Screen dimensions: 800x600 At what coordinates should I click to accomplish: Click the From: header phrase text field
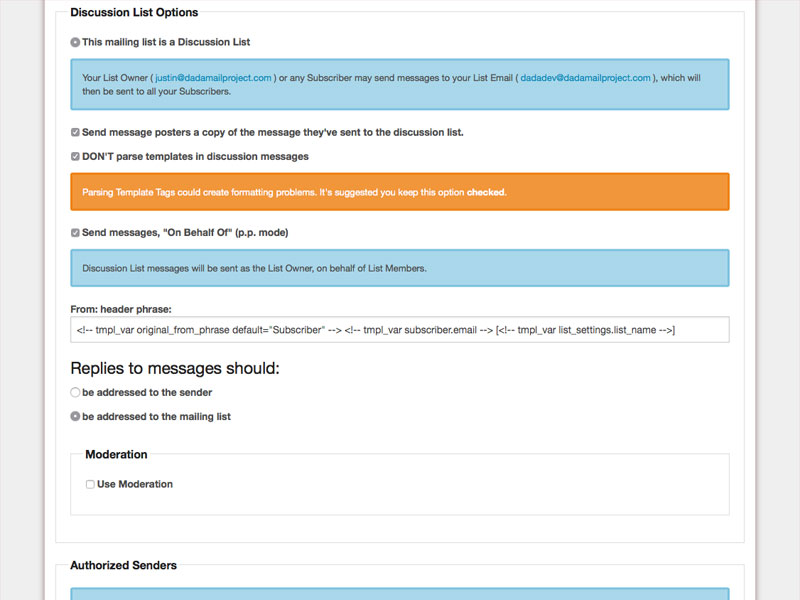click(400, 330)
